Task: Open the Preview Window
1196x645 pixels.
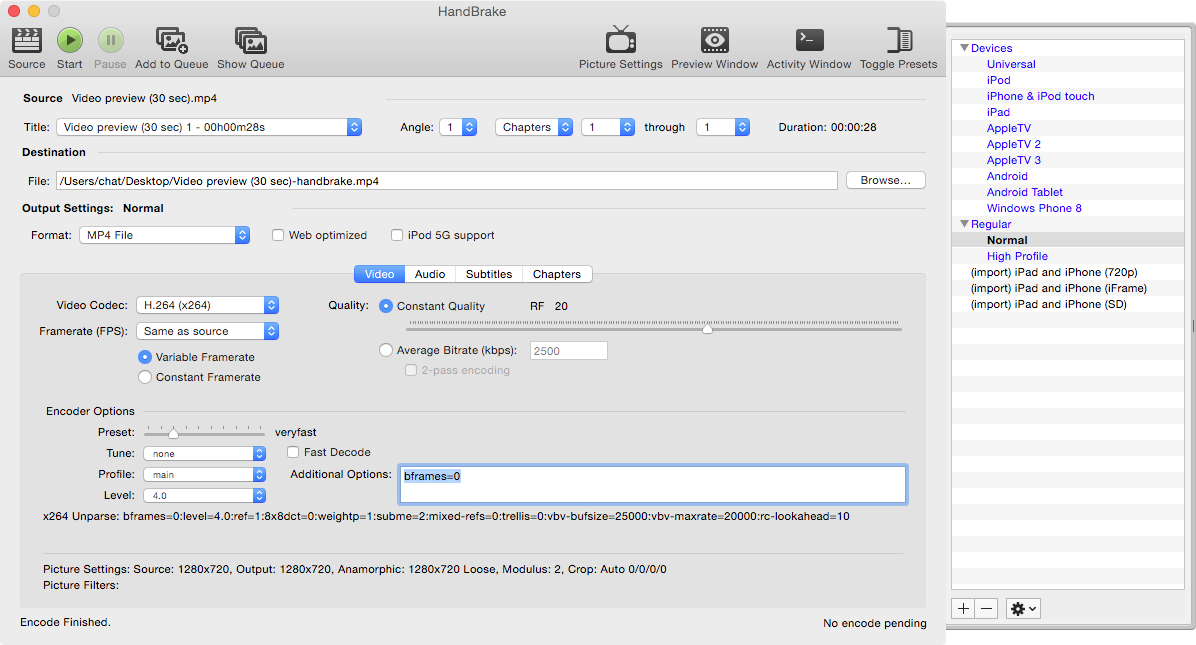Action: (714, 41)
